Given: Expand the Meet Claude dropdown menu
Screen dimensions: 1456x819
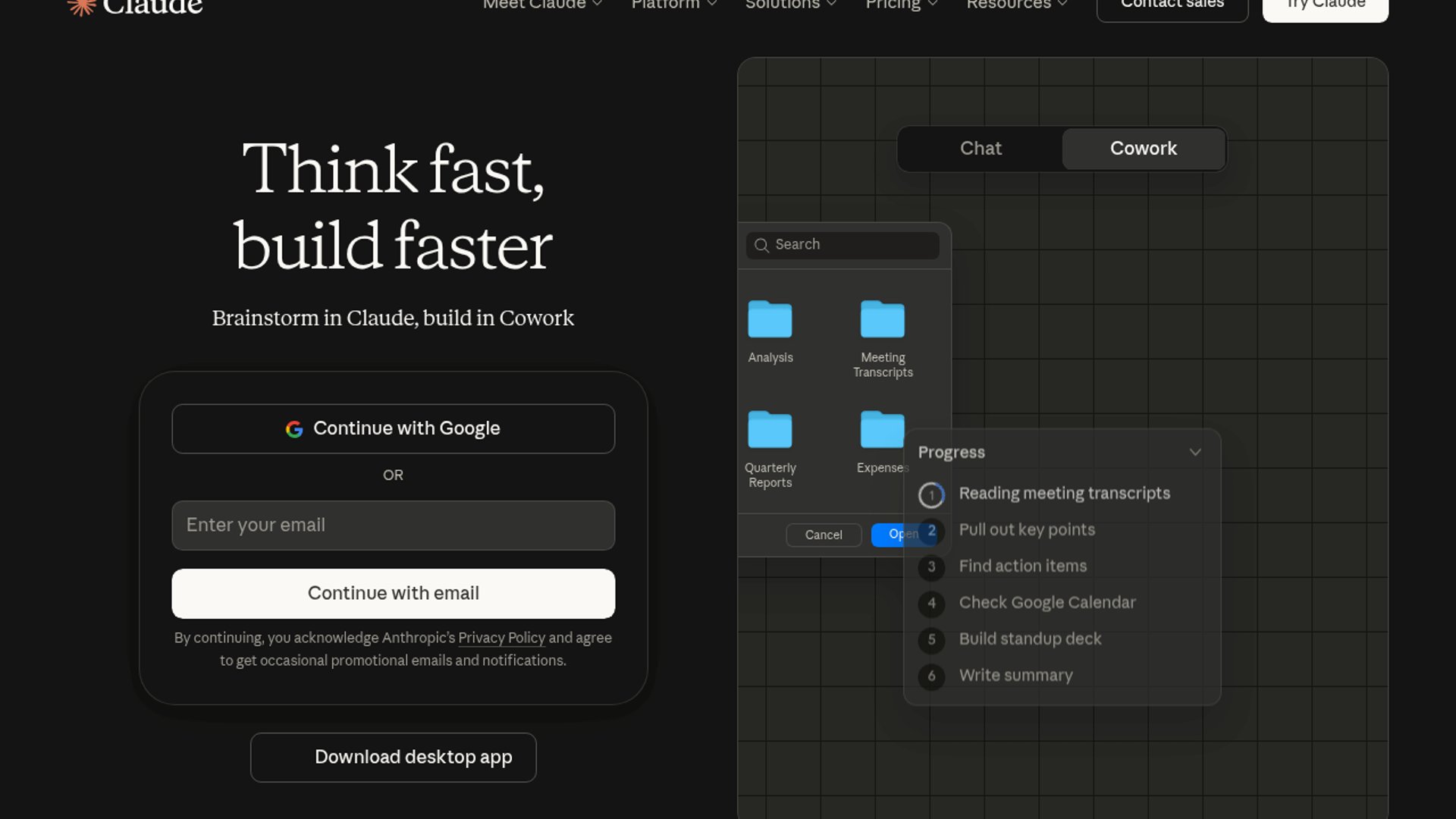Looking at the screenshot, I should (x=542, y=5).
